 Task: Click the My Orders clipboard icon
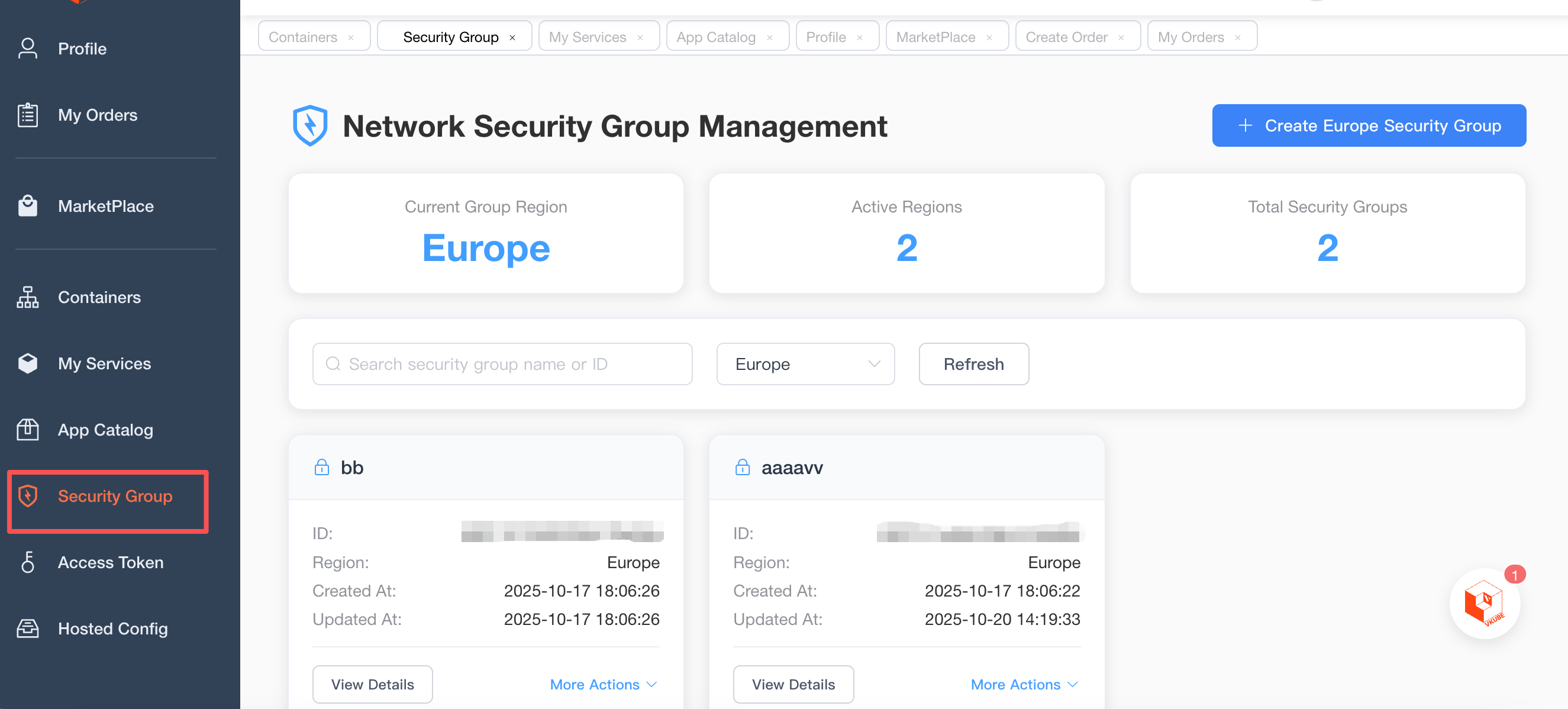(x=27, y=115)
